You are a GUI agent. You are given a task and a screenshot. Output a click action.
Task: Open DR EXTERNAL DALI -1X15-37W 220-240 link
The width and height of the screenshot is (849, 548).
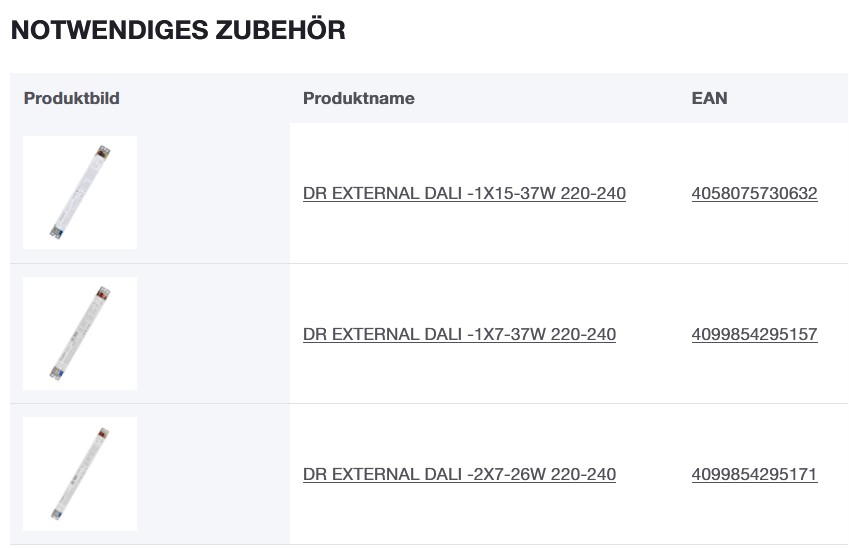(x=464, y=194)
